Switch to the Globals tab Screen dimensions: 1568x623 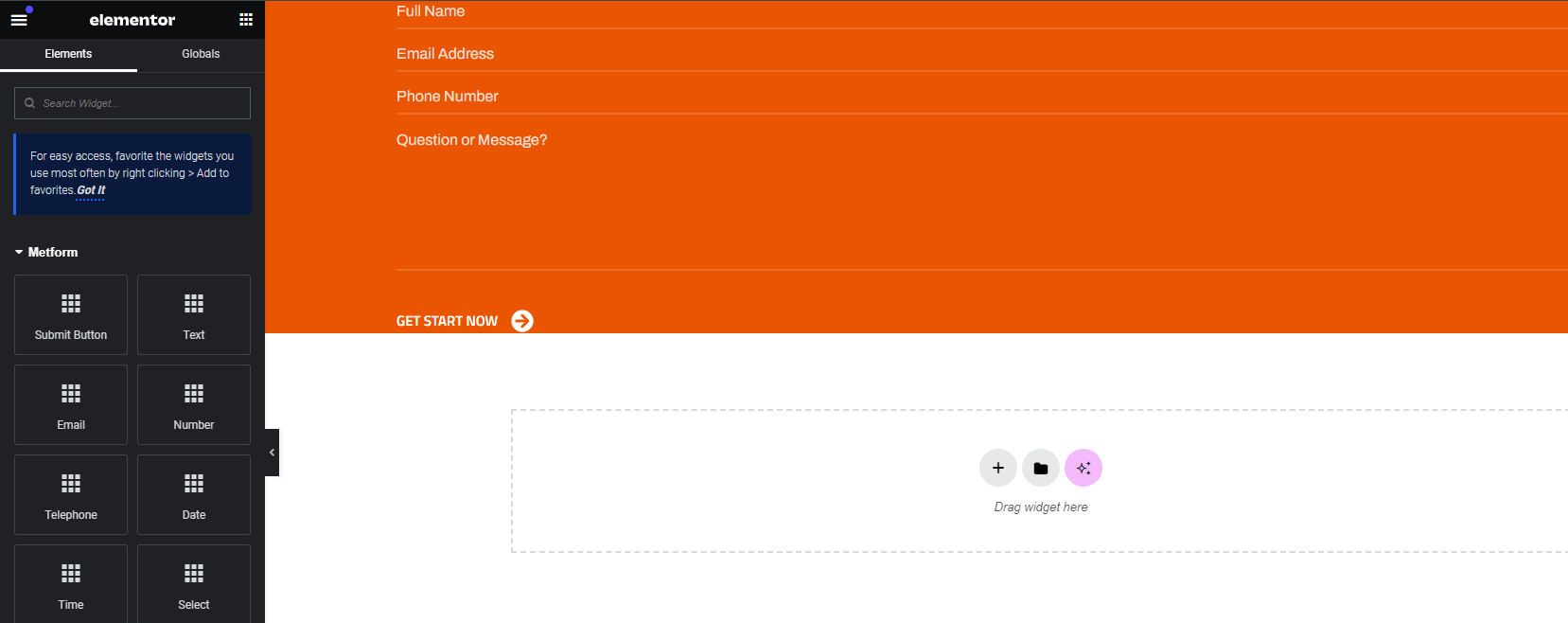coord(201,54)
